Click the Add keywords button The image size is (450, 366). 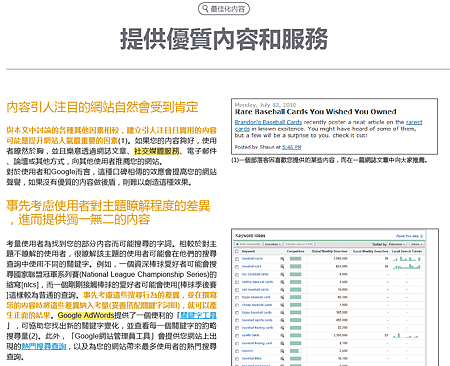248,244
